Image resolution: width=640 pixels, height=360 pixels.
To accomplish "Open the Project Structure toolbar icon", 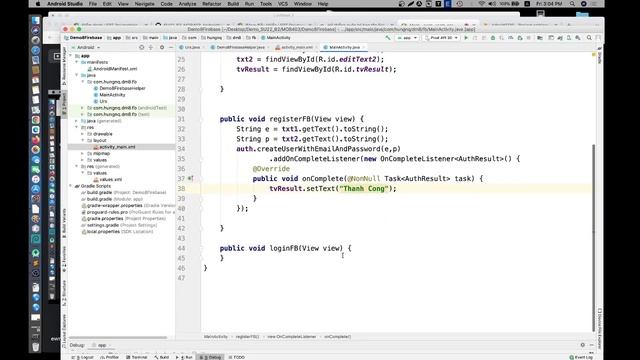I will click(540, 38).
